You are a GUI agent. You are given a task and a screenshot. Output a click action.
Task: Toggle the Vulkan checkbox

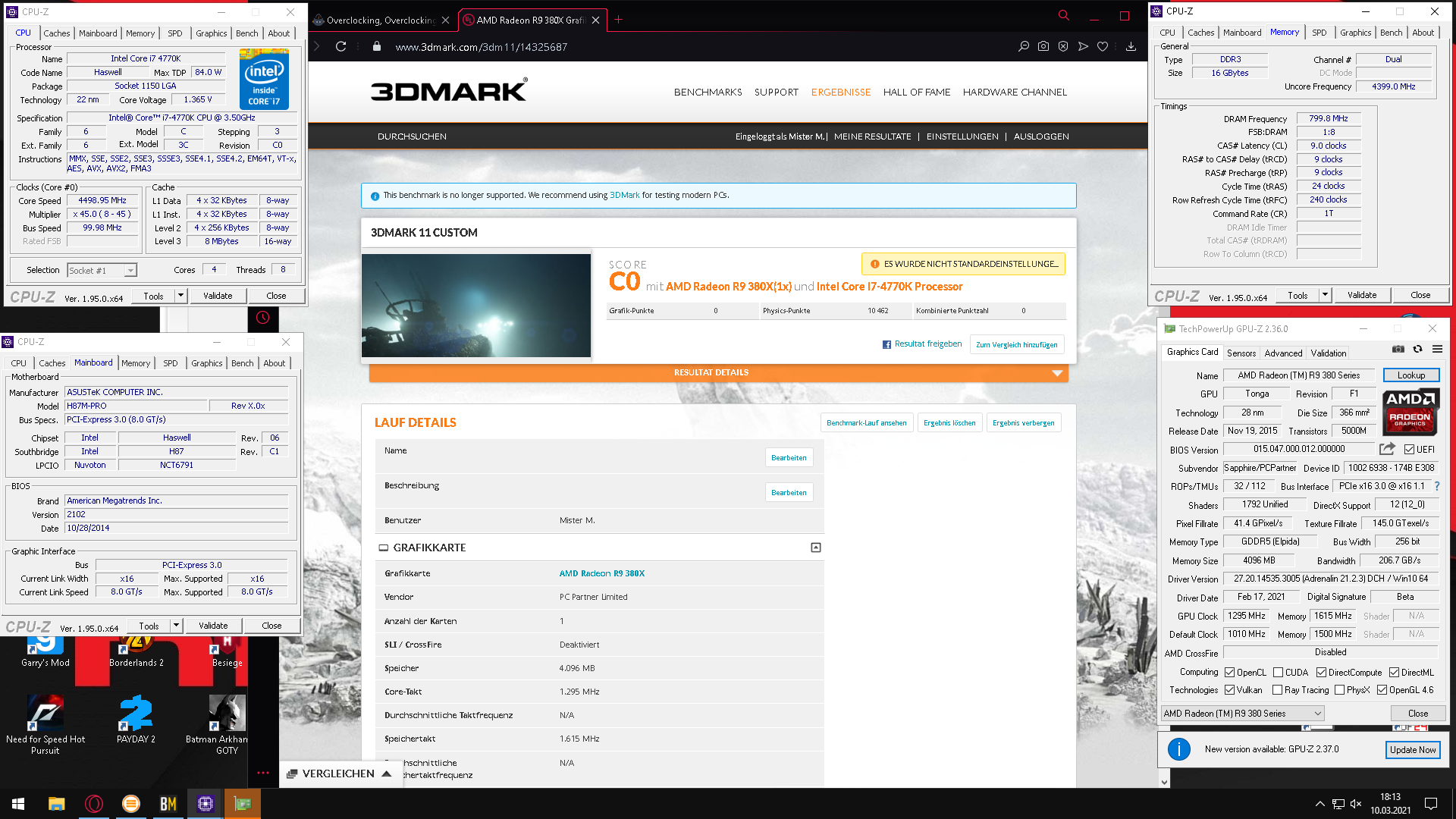click(x=1229, y=690)
